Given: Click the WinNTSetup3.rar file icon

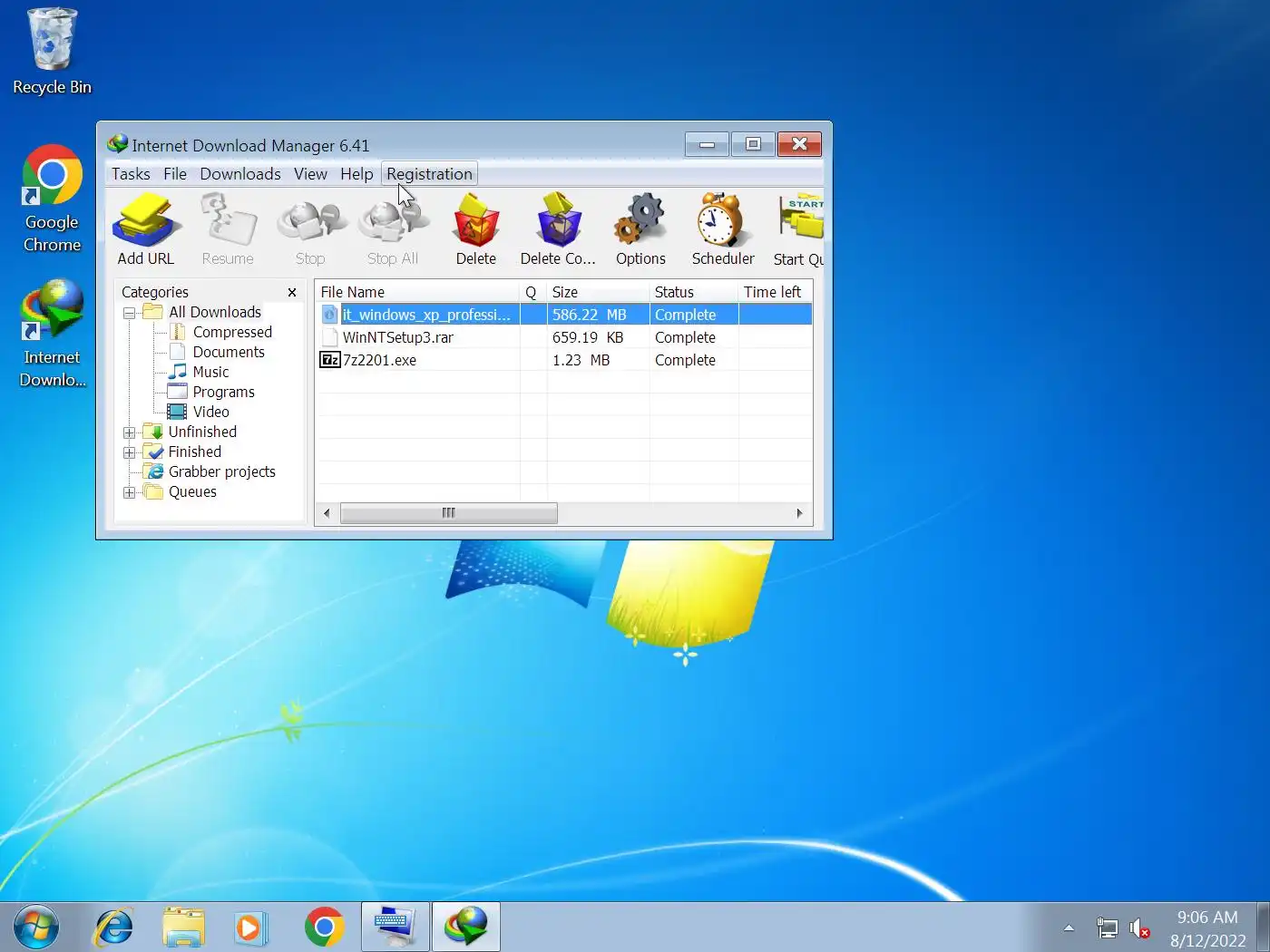Looking at the screenshot, I should pos(330,337).
